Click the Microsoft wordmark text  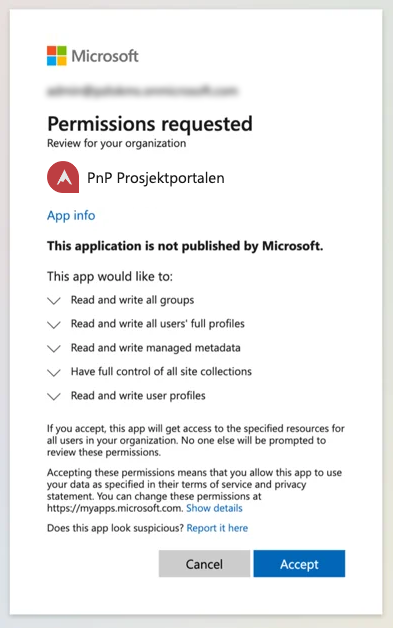tap(105, 56)
